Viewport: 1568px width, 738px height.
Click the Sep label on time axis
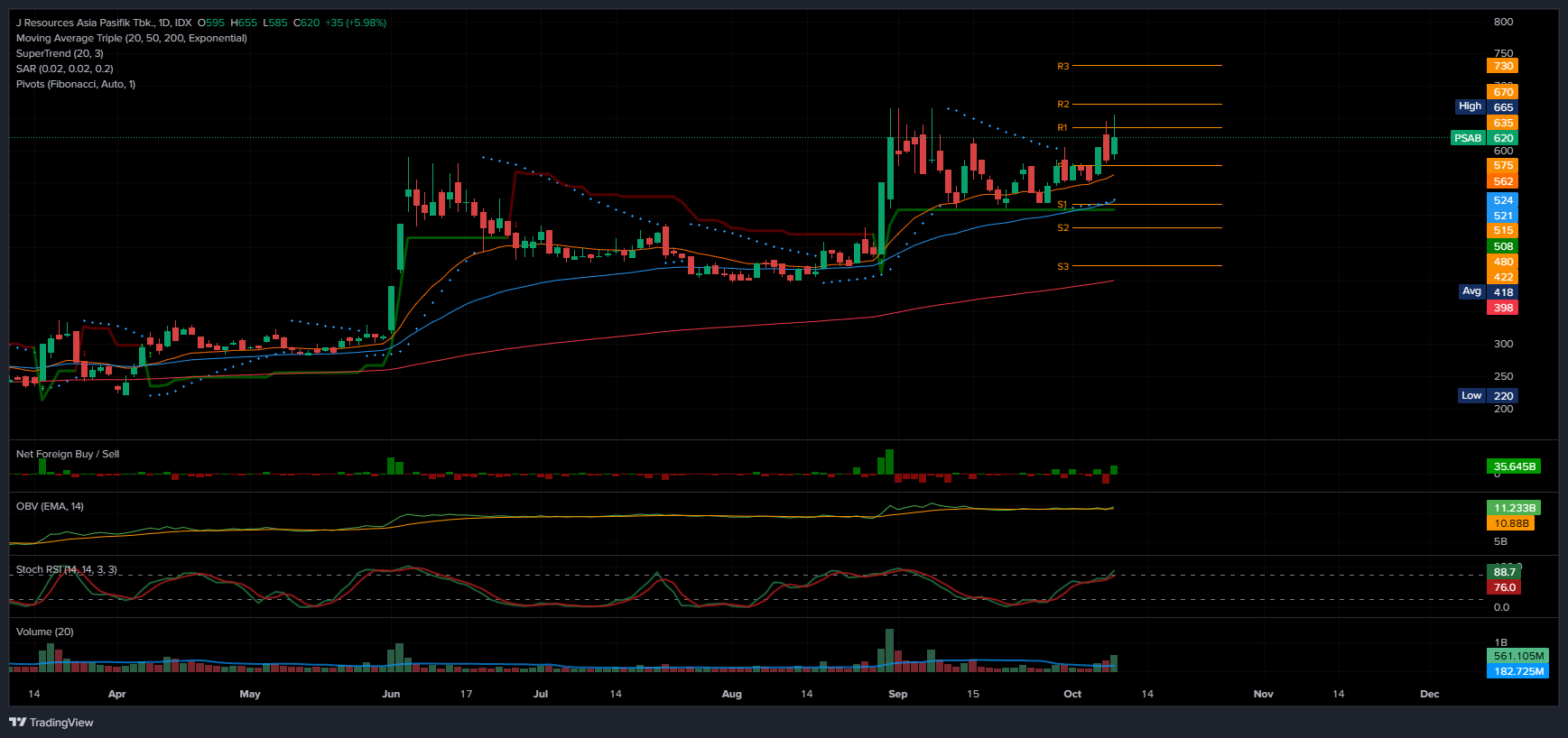(897, 694)
